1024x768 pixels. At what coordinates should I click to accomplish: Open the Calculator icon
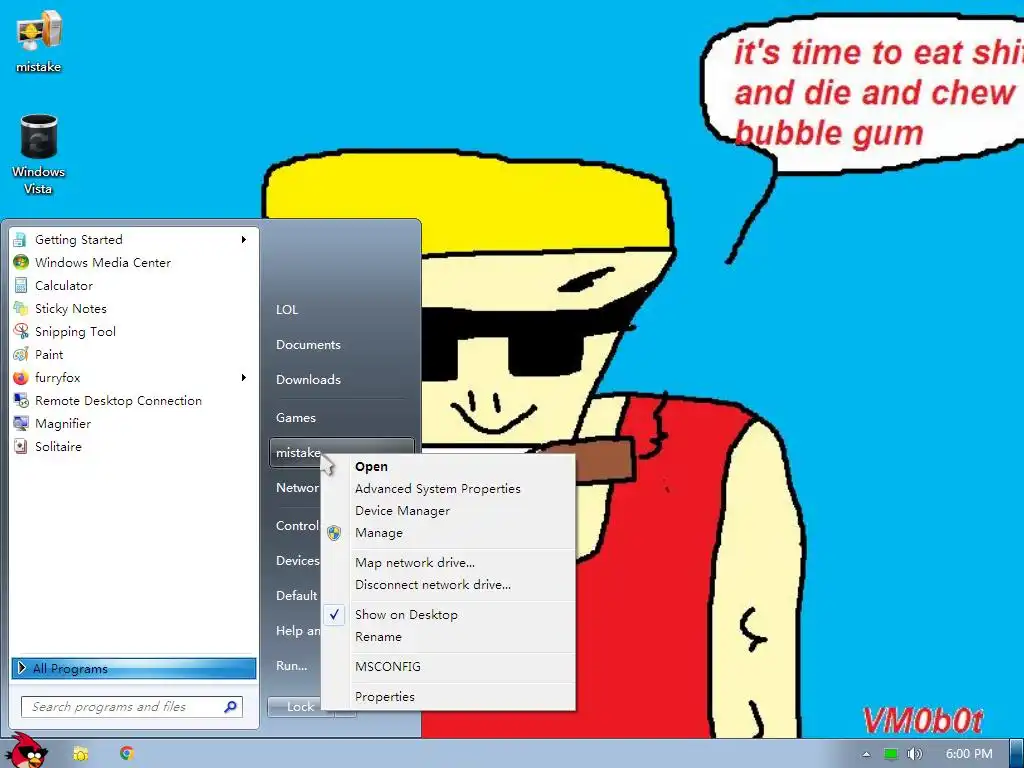coord(21,285)
